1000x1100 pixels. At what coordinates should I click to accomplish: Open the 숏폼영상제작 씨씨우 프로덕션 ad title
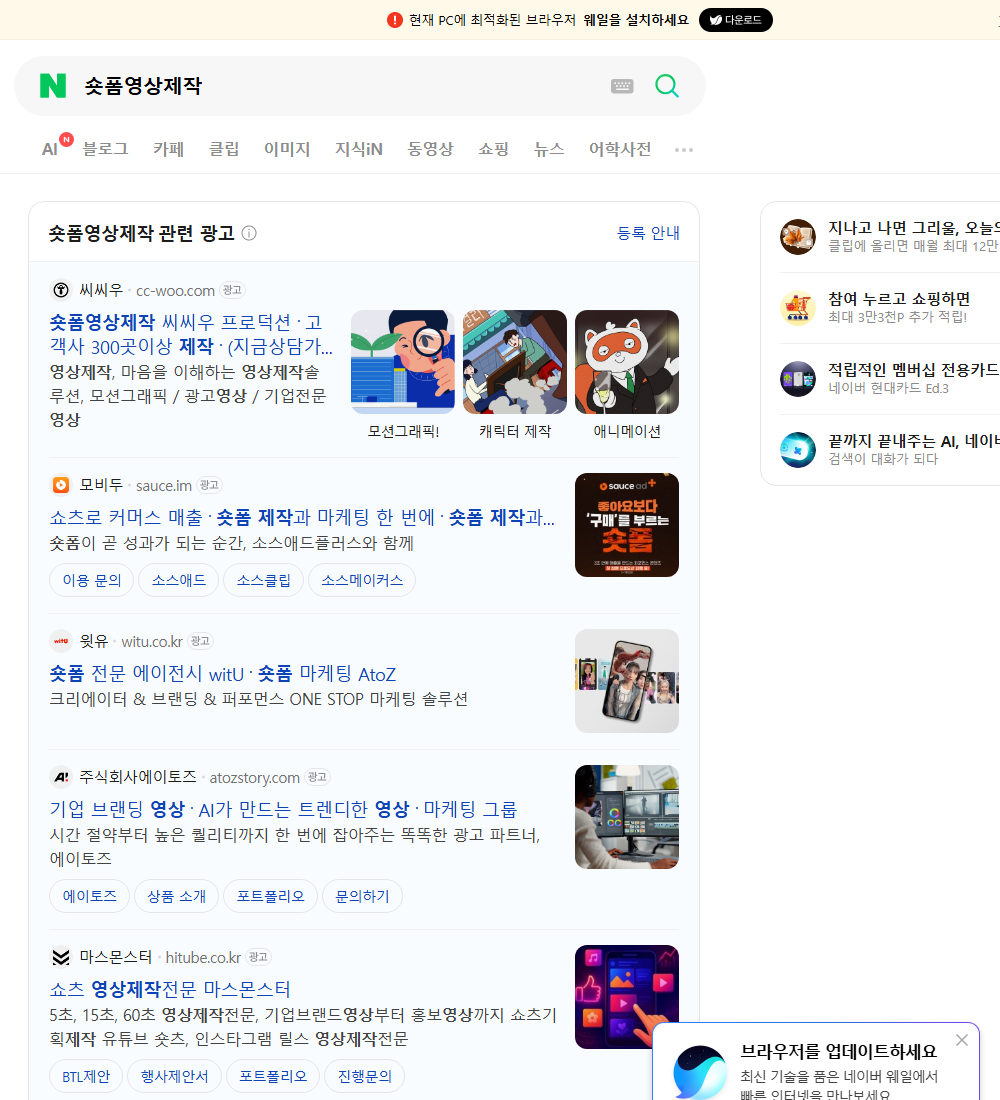pyautogui.click(x=191, y=334)
